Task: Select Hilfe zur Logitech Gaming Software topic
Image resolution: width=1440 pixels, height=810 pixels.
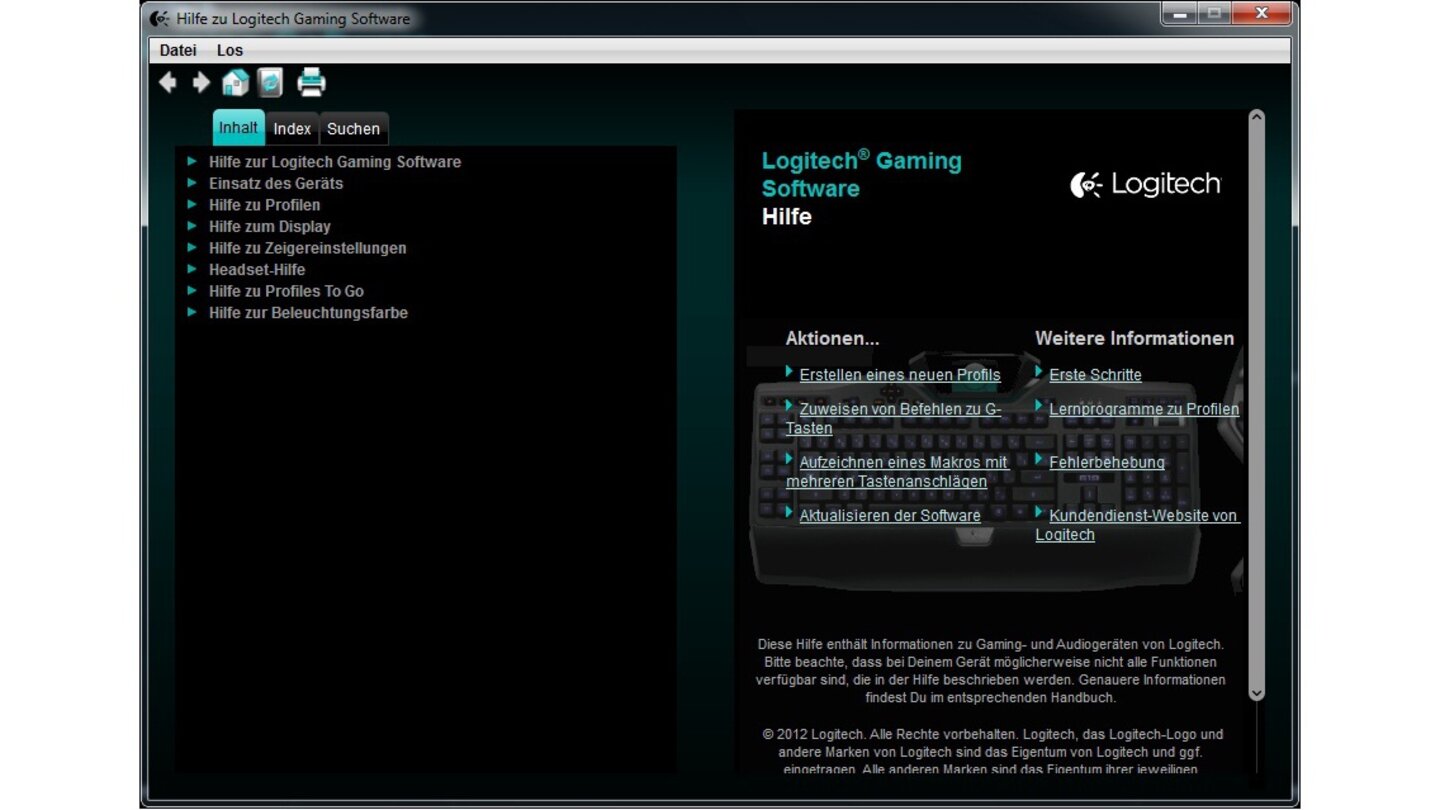Action: point(335,162)
